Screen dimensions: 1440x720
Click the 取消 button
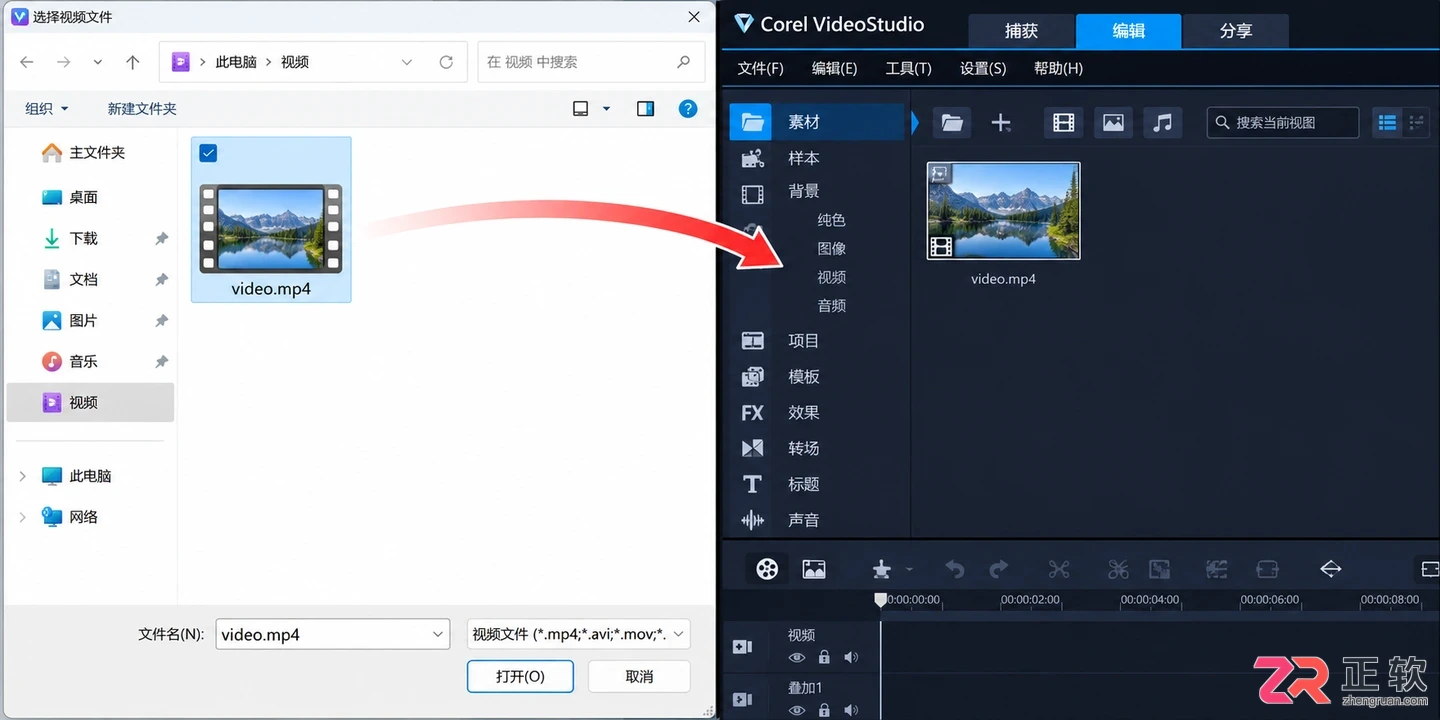(639, 677)
